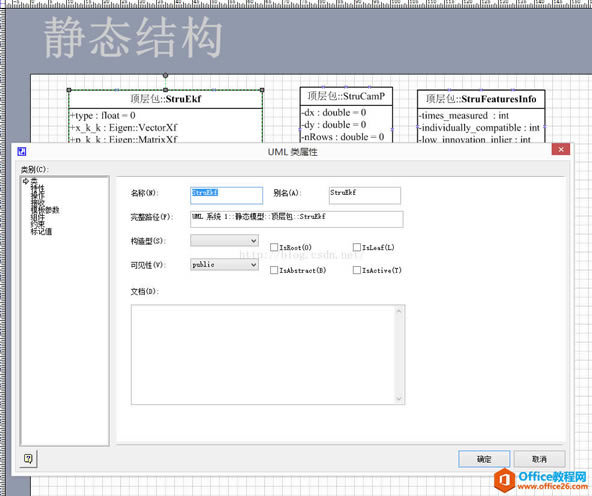This screenshot has width=592, height=496.
Task: Enable the IsRoot checkbox
Action: pyautogui.click(x=274, y=247)
